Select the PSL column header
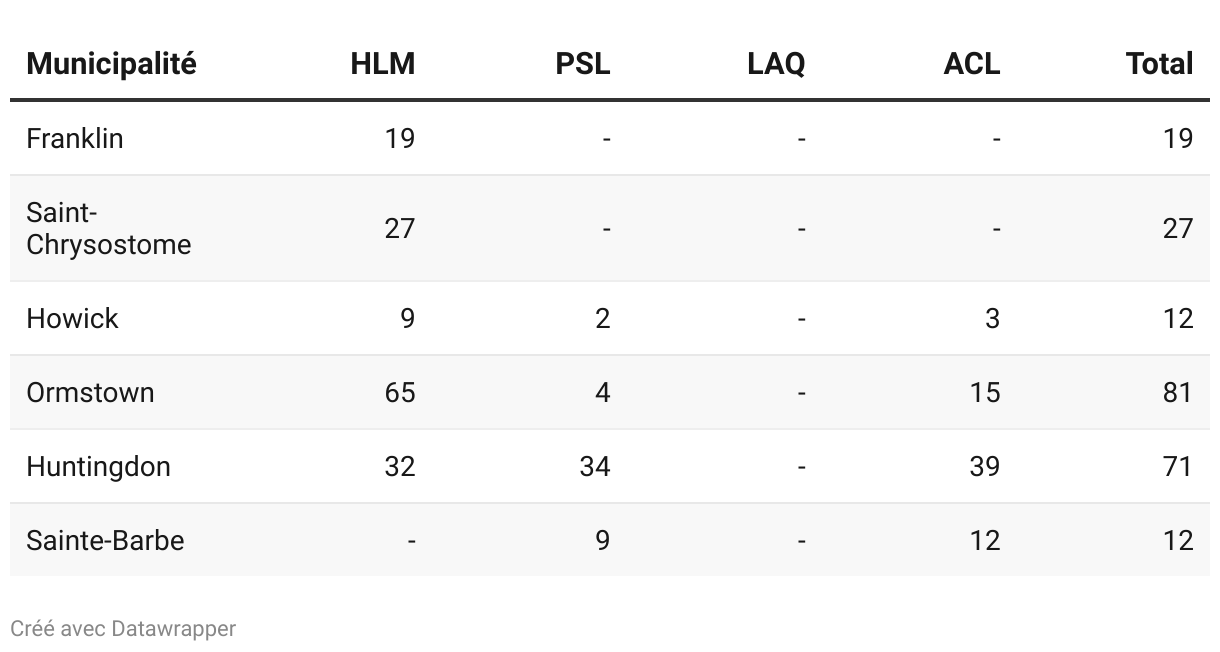Viewport: 1220px width, 652px height. coord(583,64)
